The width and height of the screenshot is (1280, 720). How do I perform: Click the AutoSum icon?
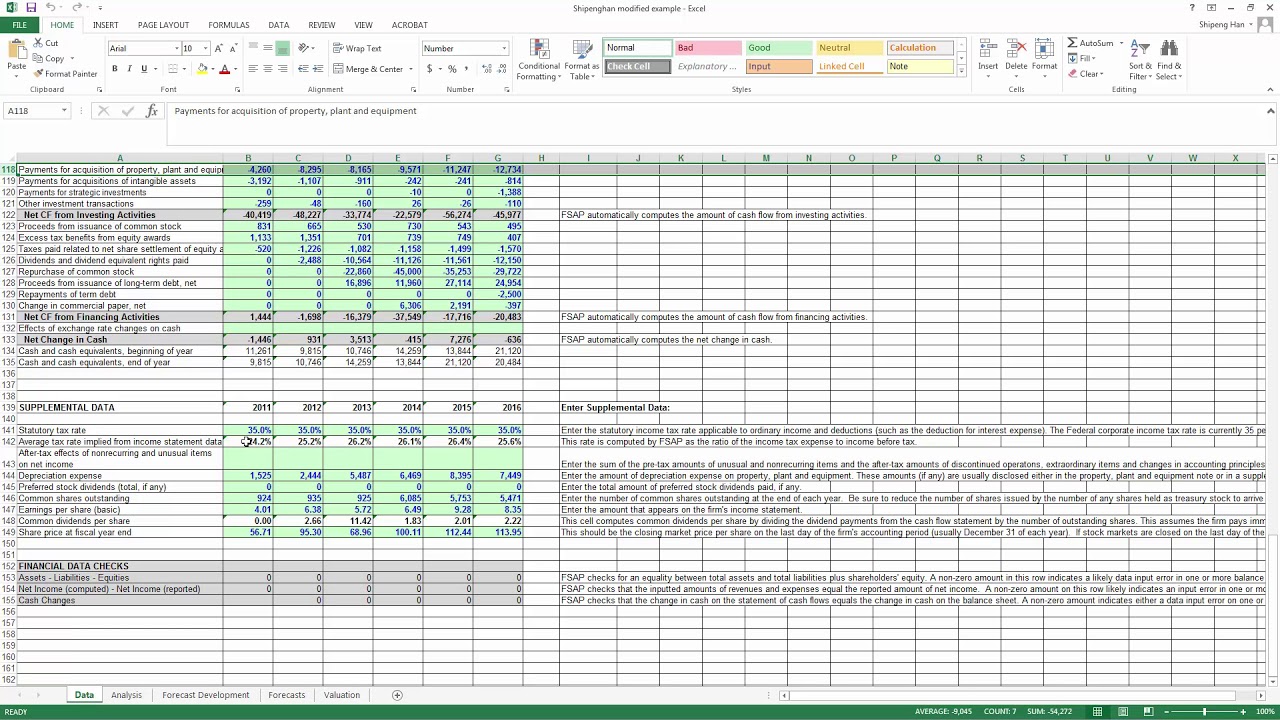point(1073,43)
